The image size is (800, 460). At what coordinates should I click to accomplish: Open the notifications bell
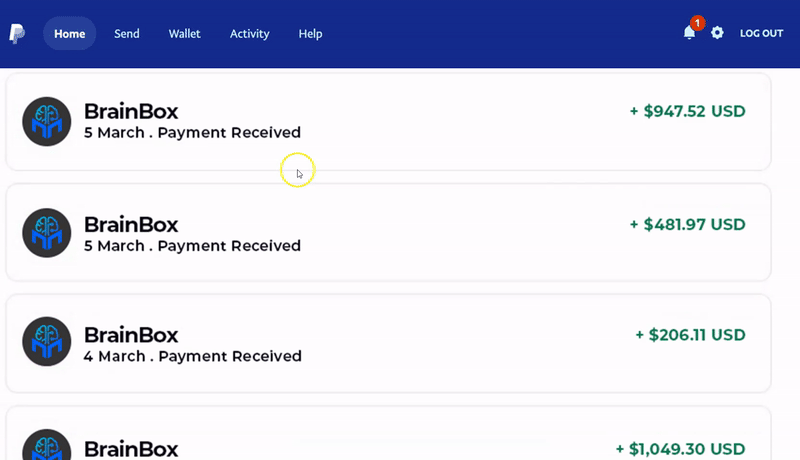[x=689, y=33]
